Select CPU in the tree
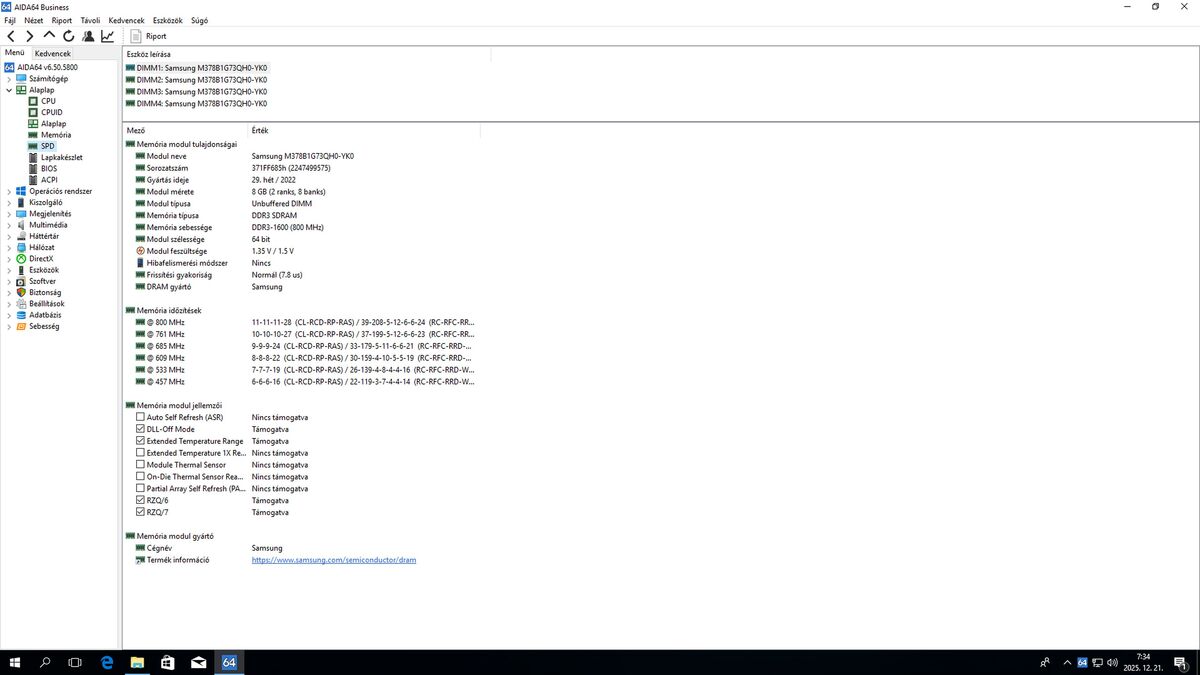This screenshot has height=675, width=1200. point(48,101)
